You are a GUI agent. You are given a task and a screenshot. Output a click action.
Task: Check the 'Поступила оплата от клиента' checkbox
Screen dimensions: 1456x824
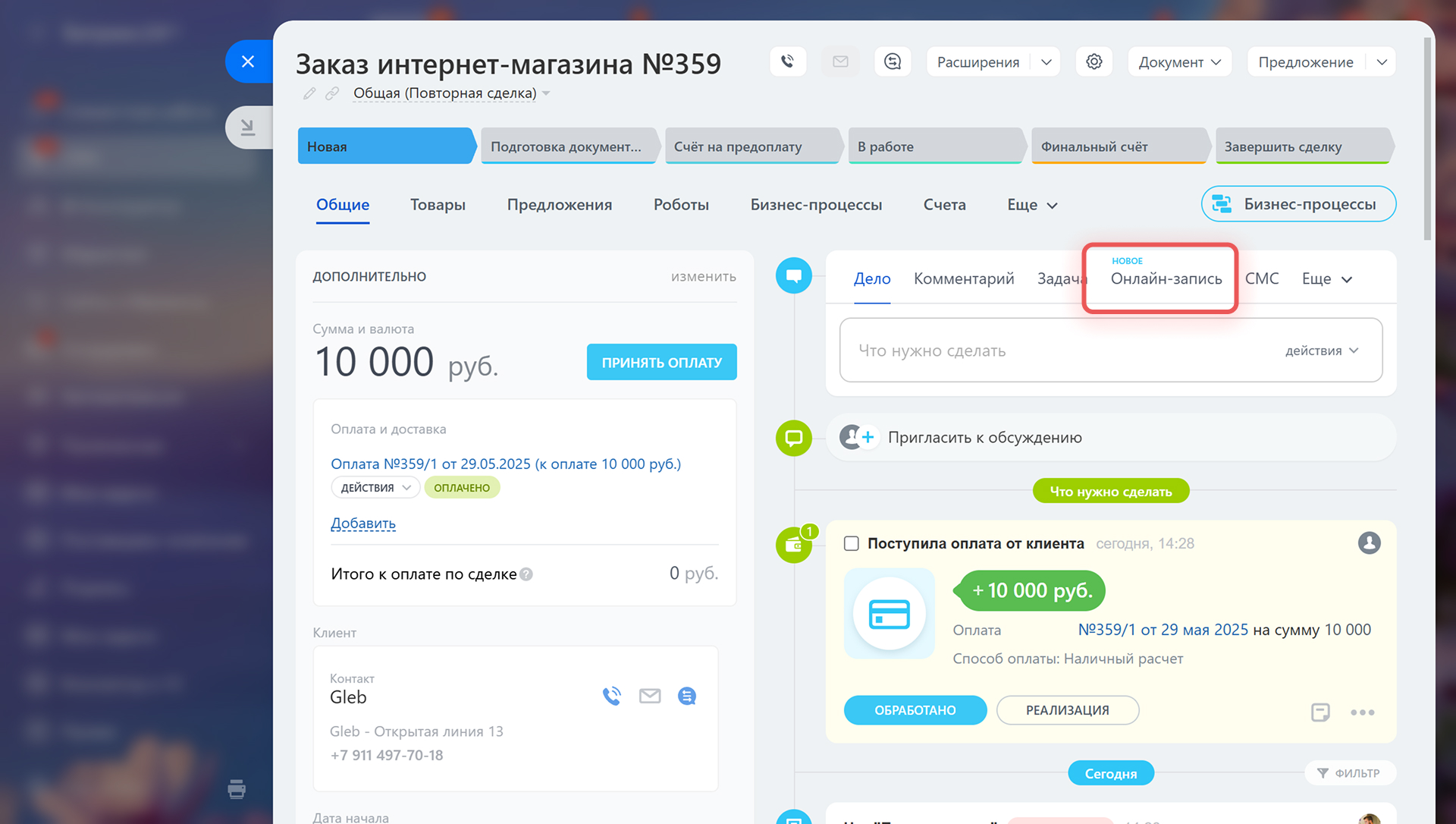[852, 543]
